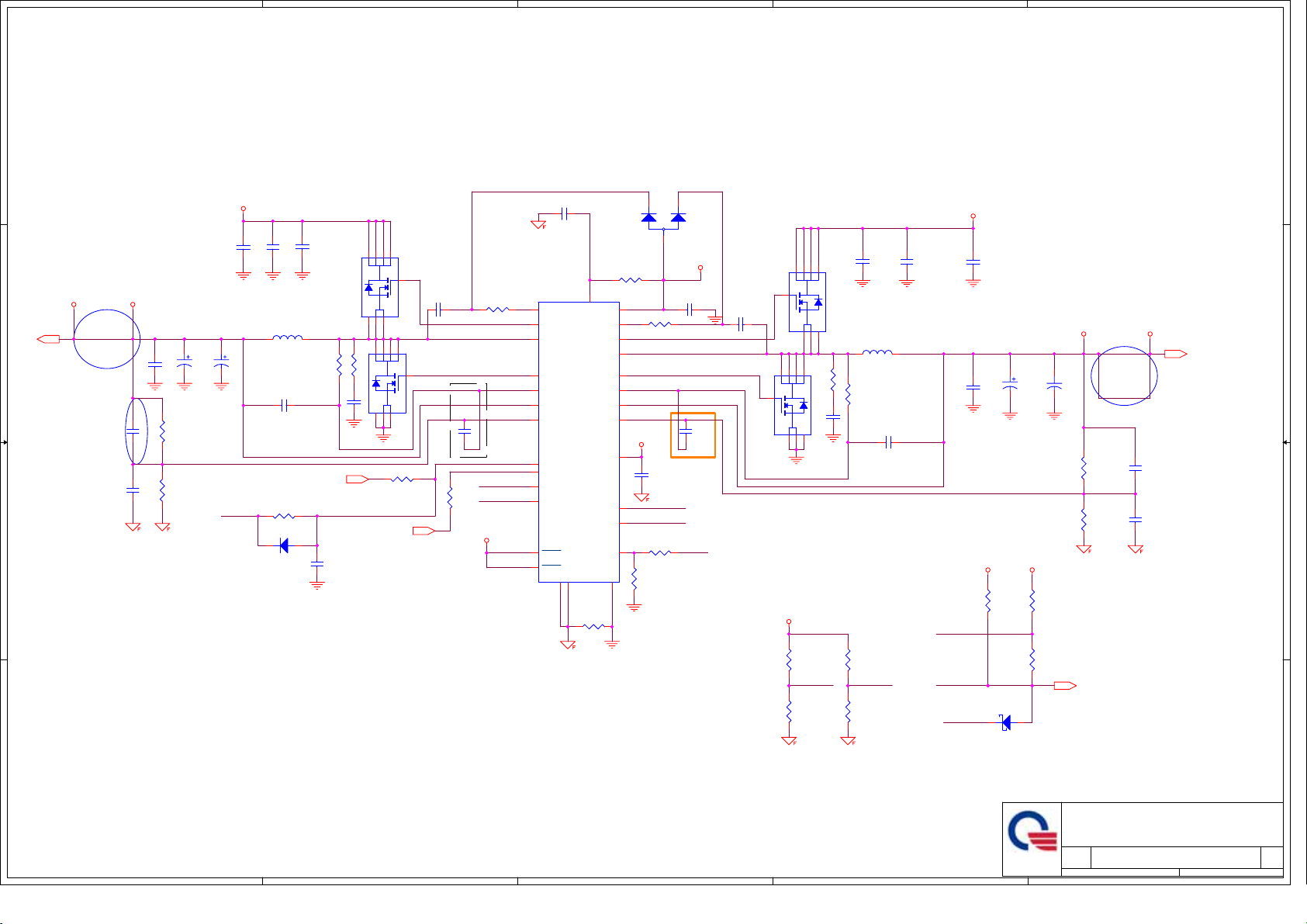Select the lower-left diode parallel to the resistor

pos(284,546)
